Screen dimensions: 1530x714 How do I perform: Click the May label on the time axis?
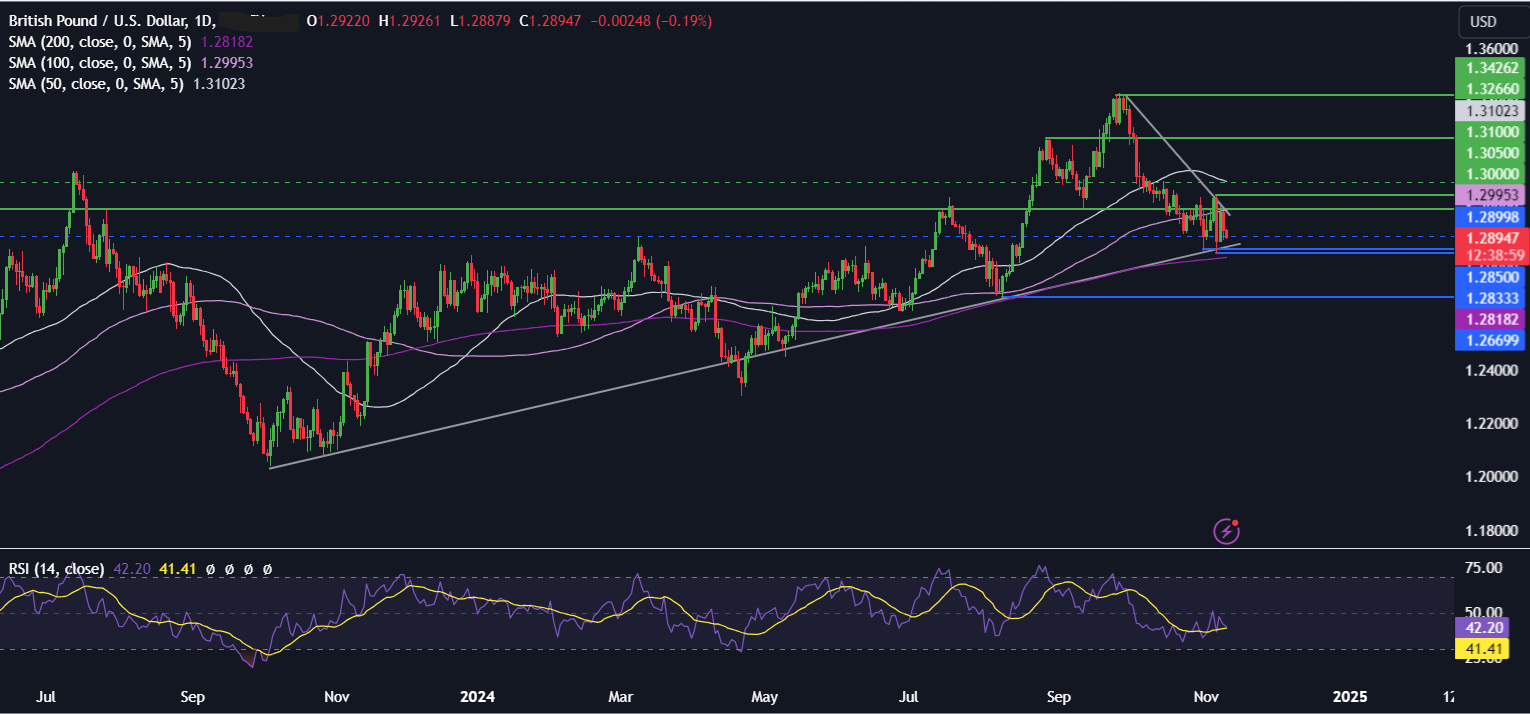tap(765, 696)
